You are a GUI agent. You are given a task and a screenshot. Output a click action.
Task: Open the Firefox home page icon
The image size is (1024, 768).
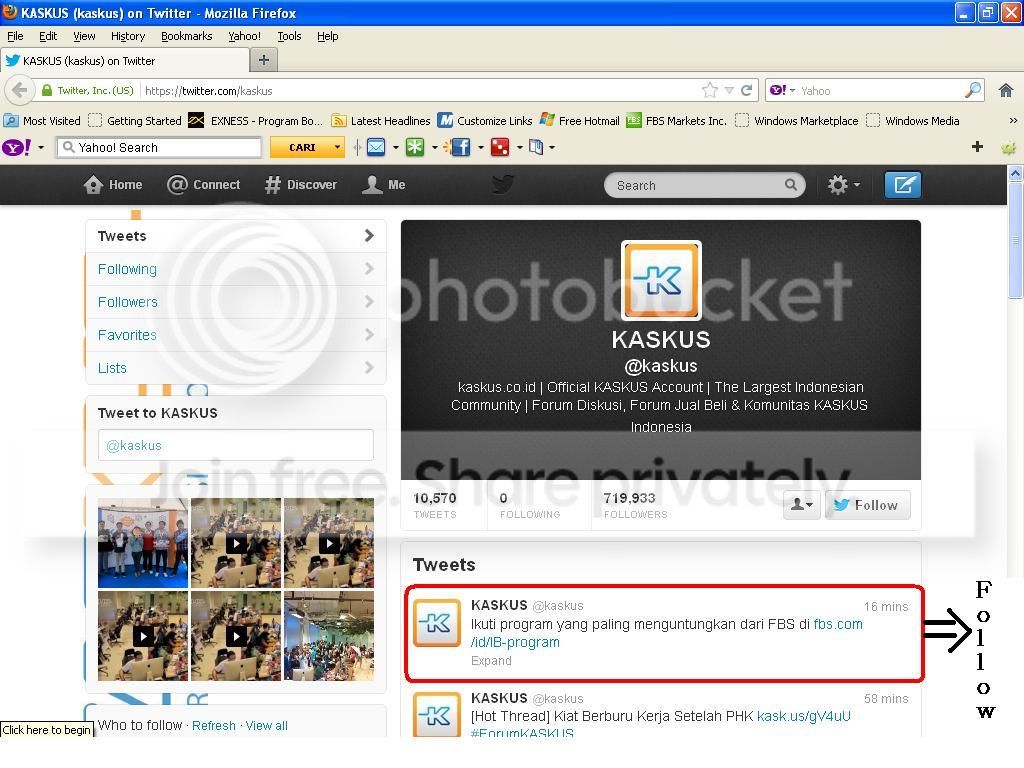(x=1006, y=90)
